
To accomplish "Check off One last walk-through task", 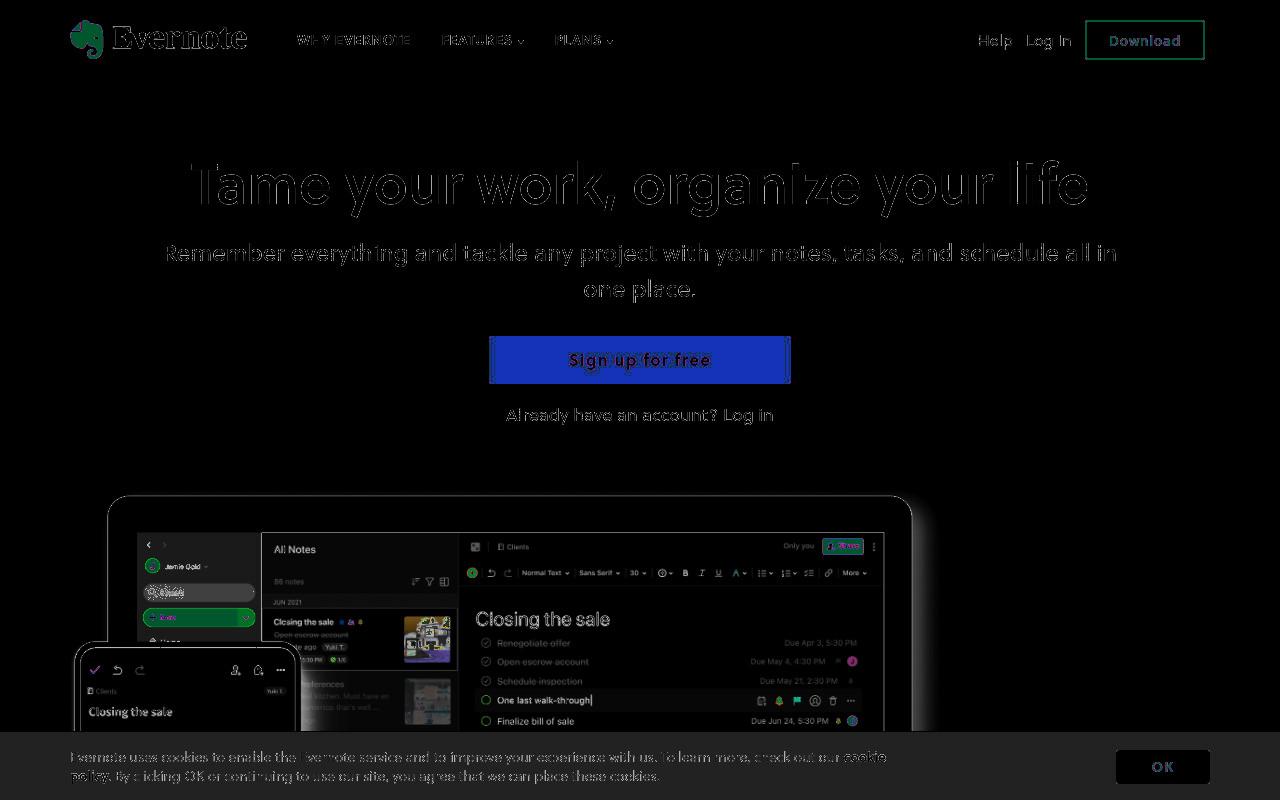I will coord(486,700).
